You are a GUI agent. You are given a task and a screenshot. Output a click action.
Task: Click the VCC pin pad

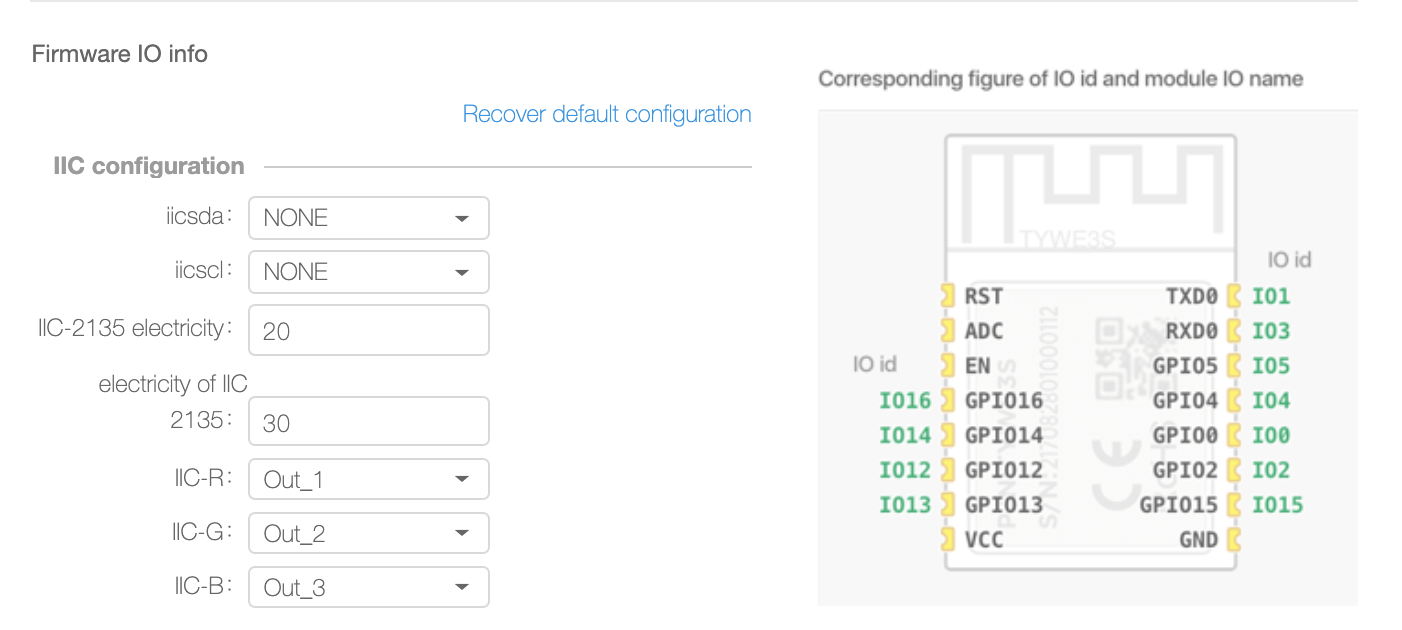click(x=947, y=540)
